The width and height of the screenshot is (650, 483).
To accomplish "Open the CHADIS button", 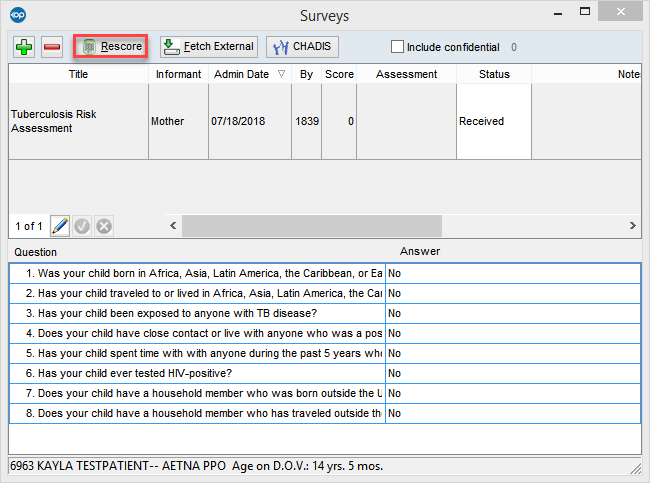I will pyautogui.click(x=301, y=47).
